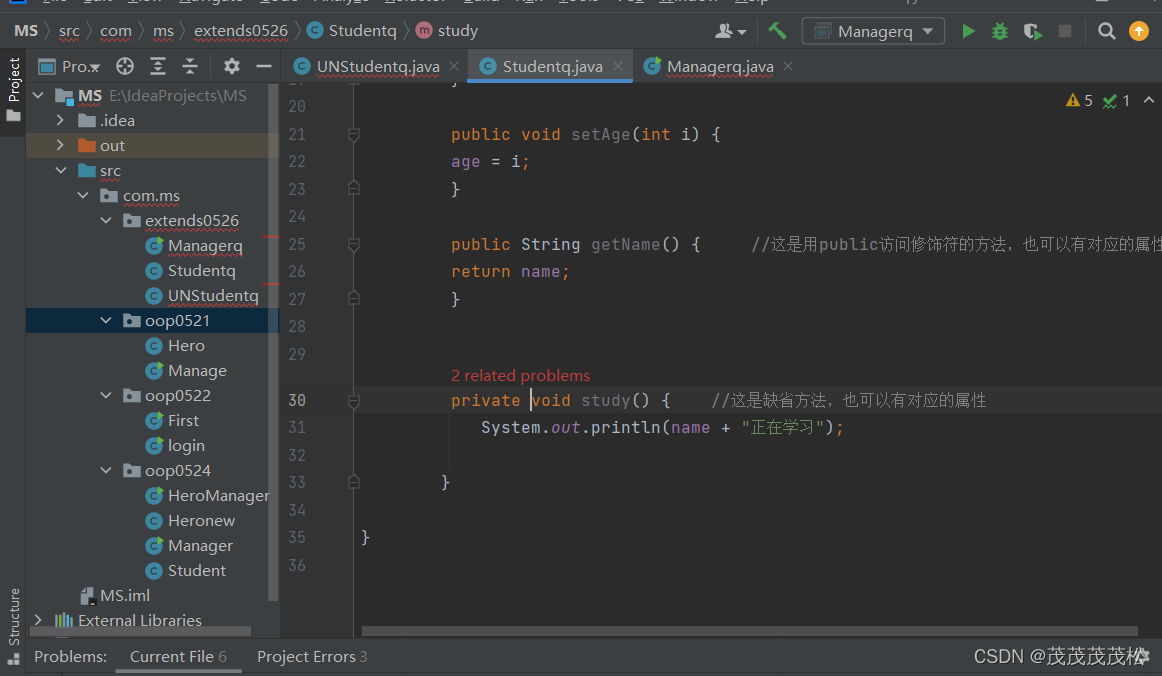This screenshot has height=676, width=1162.
Task: Select opened file locate target icon
Action: [x=124, y=67]
